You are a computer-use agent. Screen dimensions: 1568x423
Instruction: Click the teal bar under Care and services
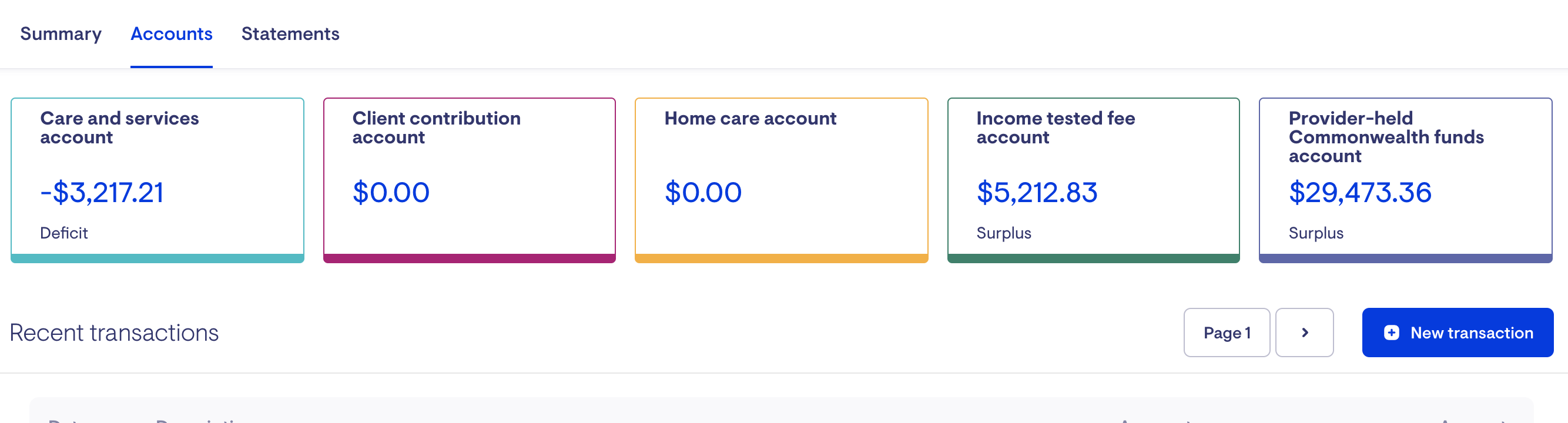click(157, 258)
